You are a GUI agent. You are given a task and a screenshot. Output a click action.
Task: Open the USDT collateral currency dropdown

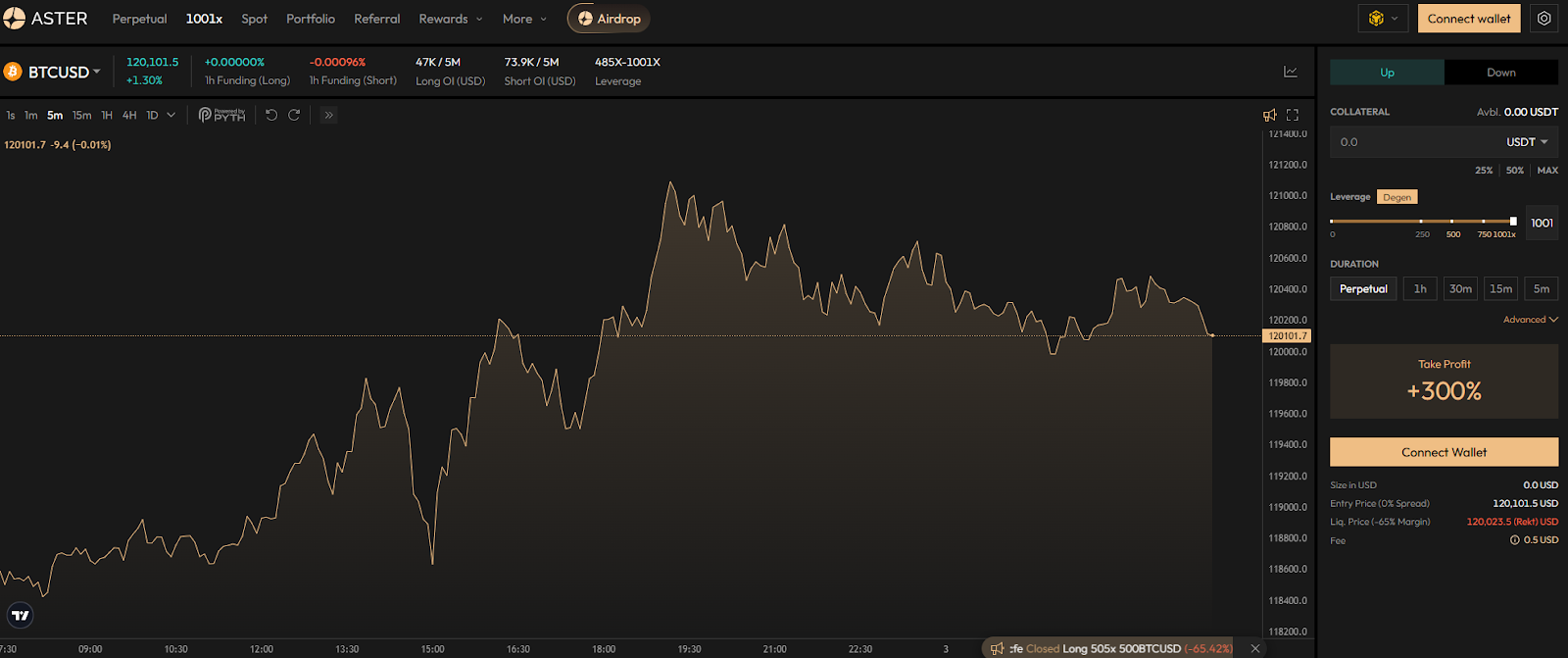tap(1527, 142)
